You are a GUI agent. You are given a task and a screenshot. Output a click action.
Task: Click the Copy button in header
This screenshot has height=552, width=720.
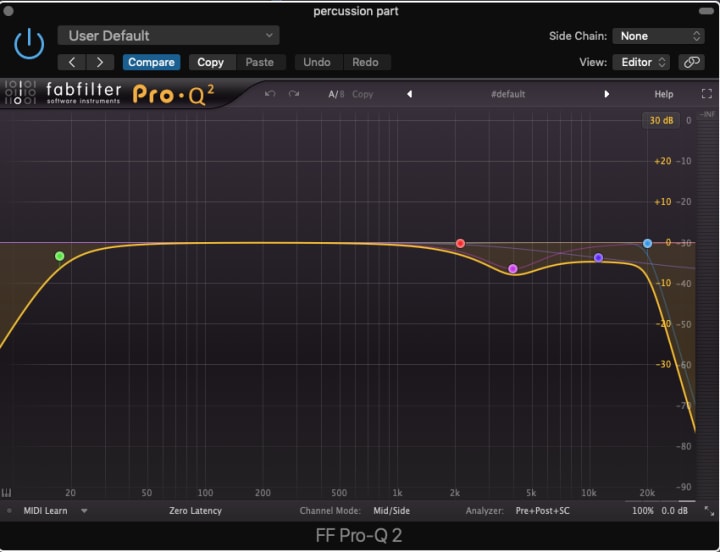(210, 62)
